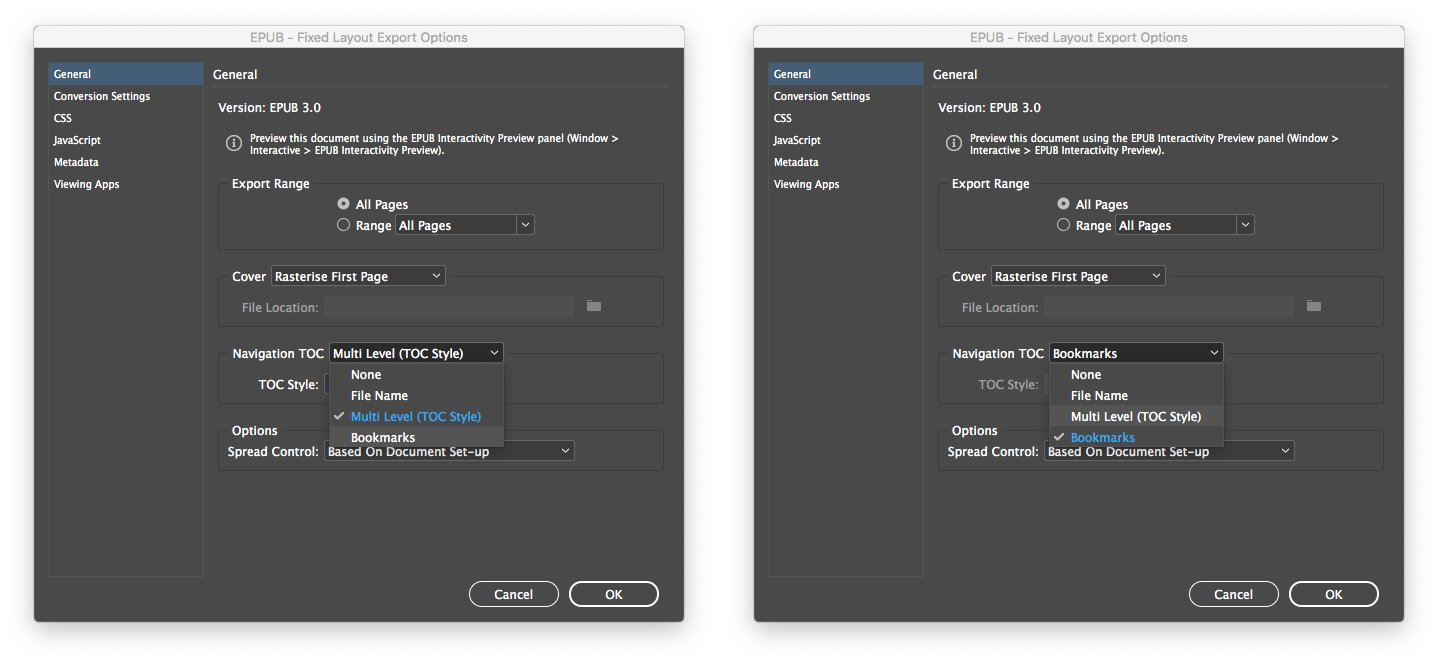Viewport: 1436px width, 664px height.
Task: Switch to the Conversion Settings section
Action: (101, 96)
